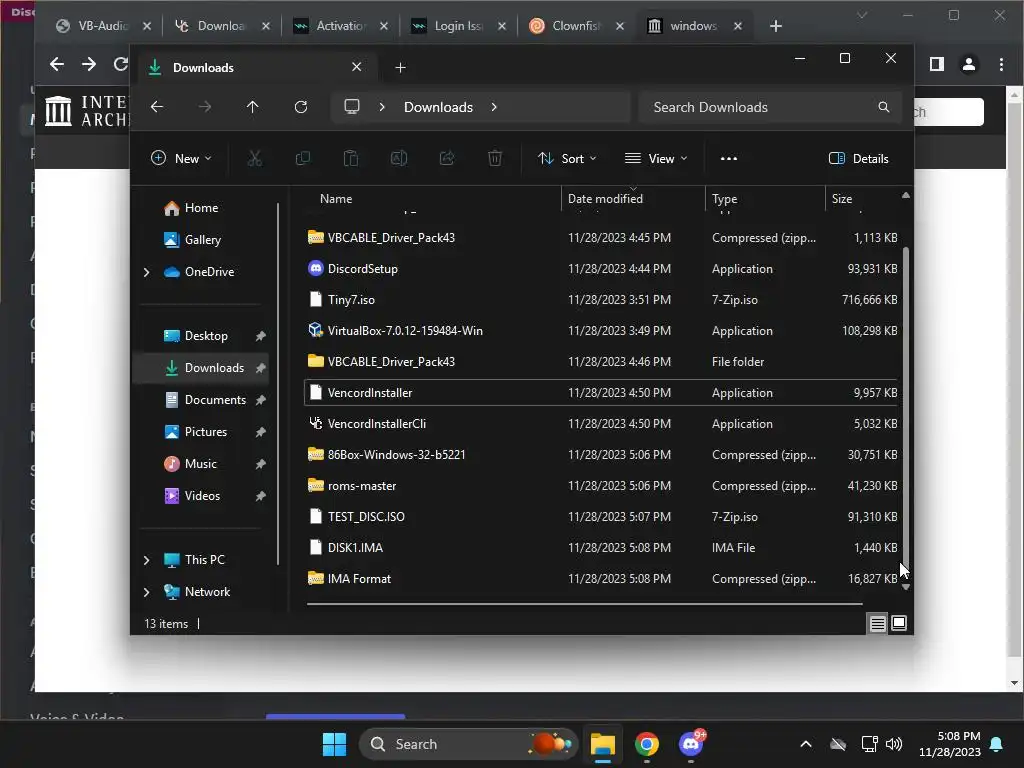Unpin Documents from Quick access
This screenshot has width=1024, height=768.
pos(261,400)
